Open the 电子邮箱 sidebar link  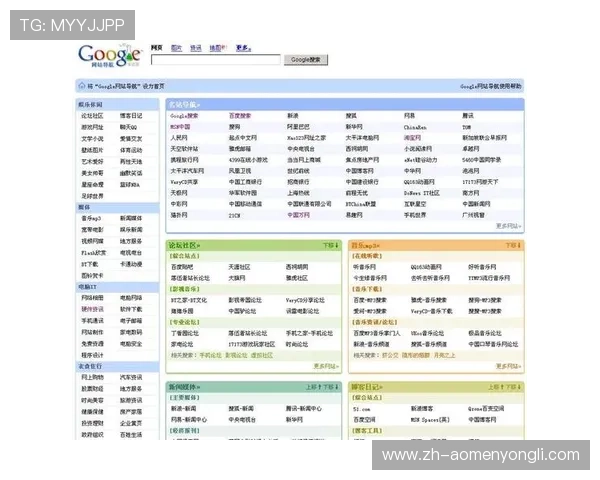pyautogui.click(x=131, y=321)
